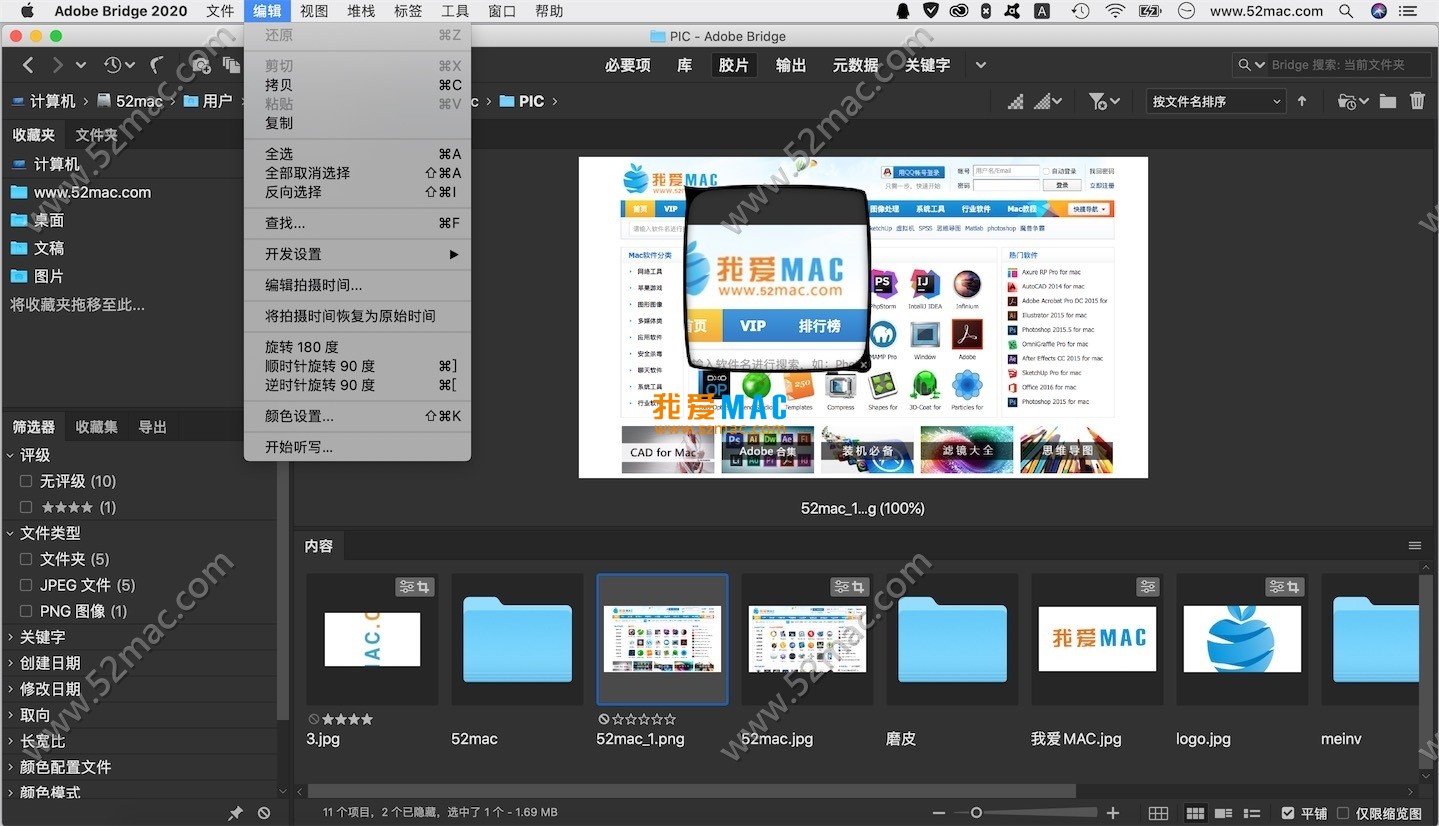This screenshot has width=1439, height=826.
Task: Collapse the 文件类型 filter section
Action: pos(11,533)
